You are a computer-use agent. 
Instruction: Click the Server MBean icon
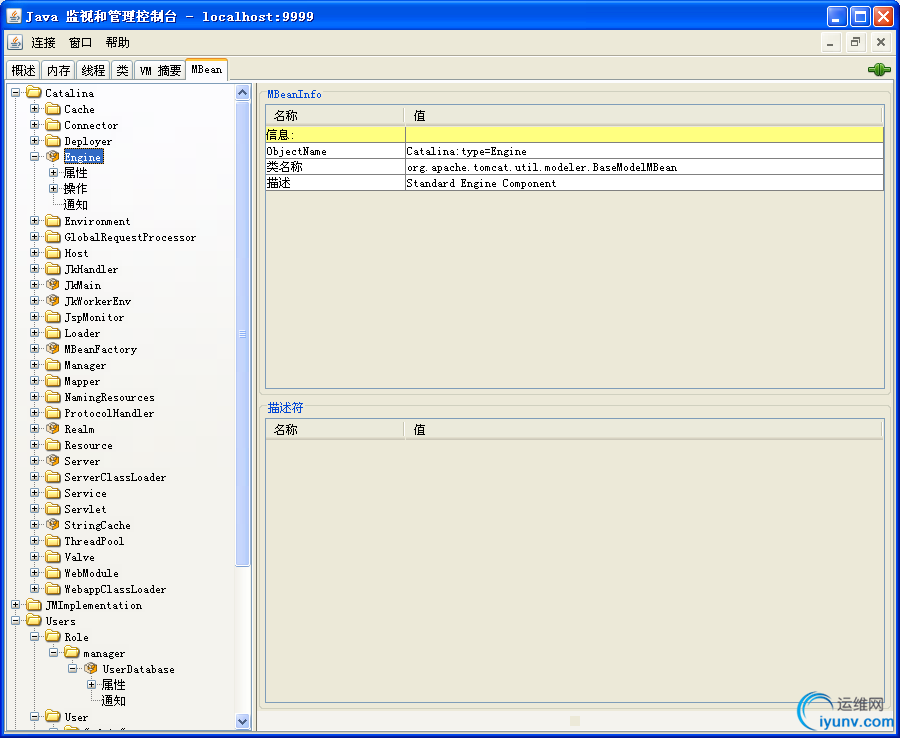coord(53,460)
